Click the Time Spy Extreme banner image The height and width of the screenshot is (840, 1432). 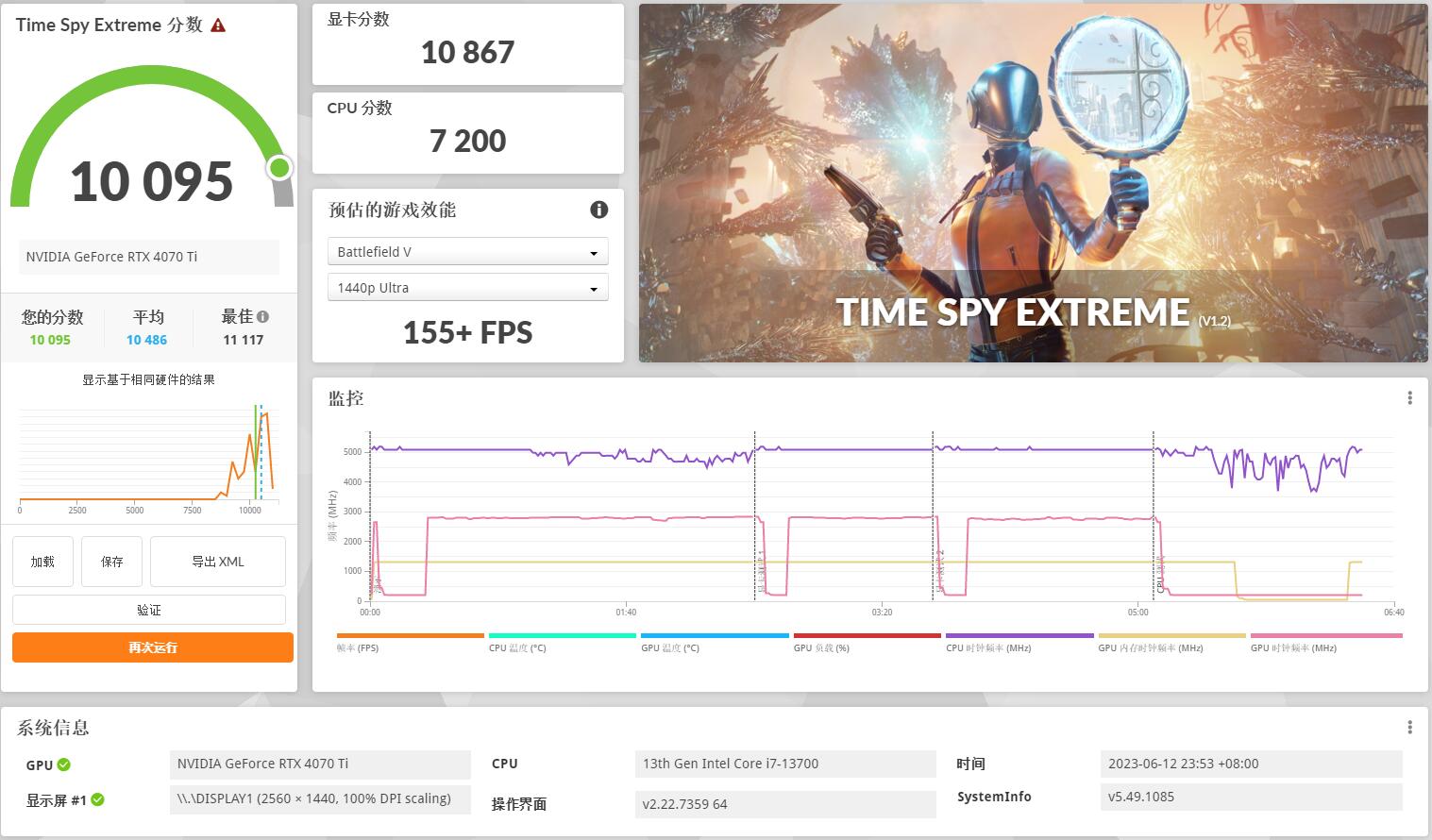click(1033, 183)
